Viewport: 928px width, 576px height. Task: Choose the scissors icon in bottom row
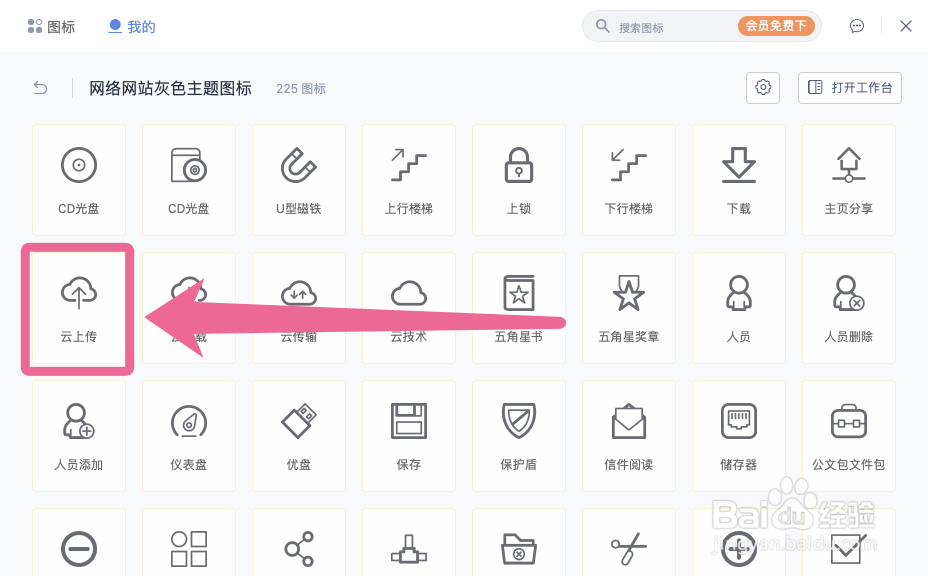(x=629, y=548)
